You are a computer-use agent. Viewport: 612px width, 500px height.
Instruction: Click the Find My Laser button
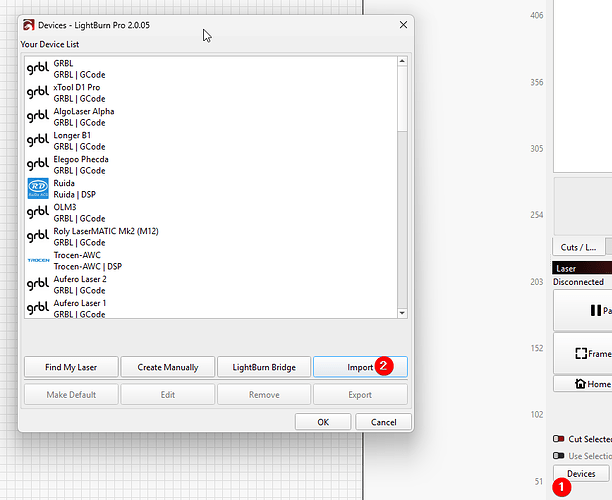[69, 367]
